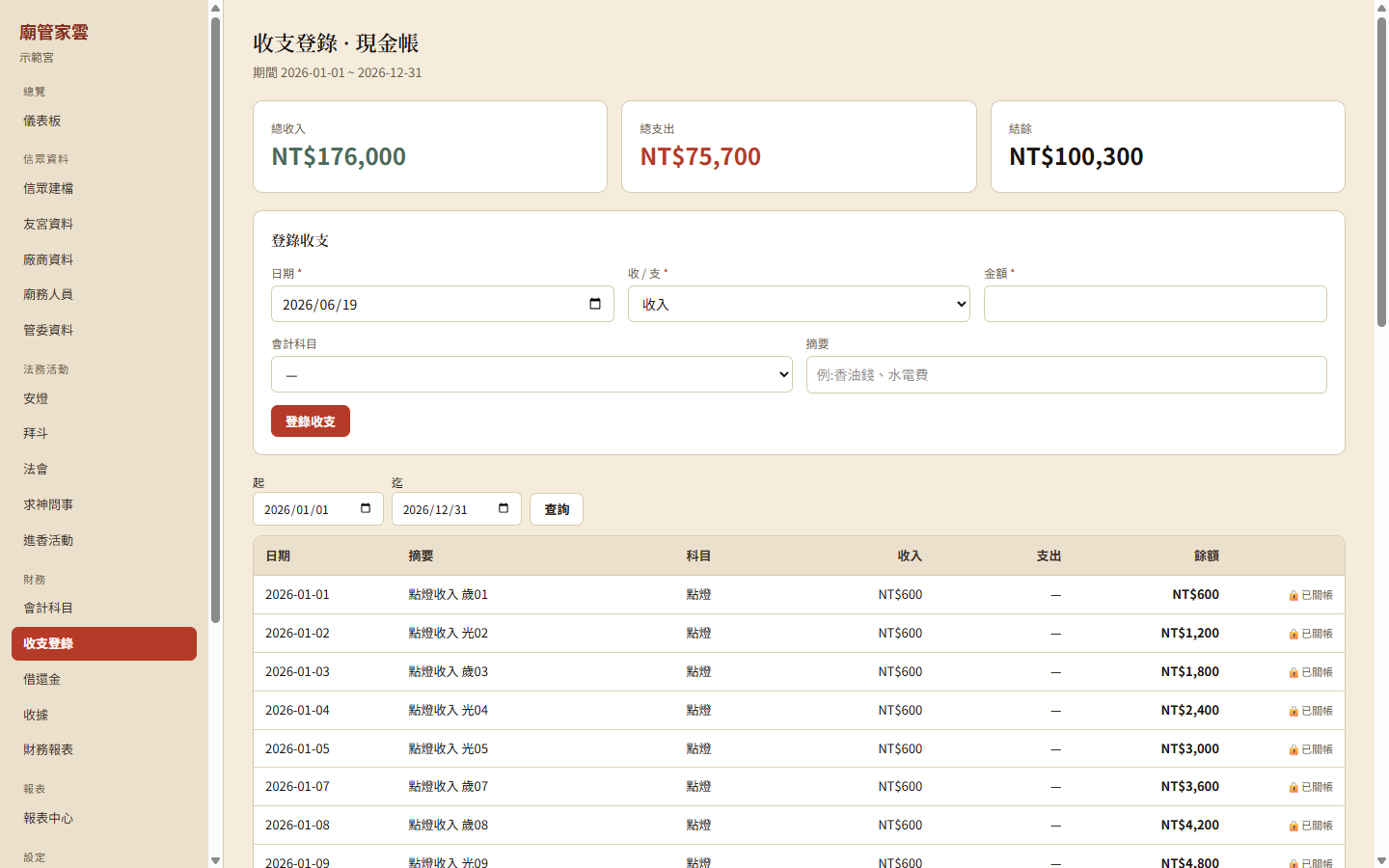
Task: Open 拜斗 in sidebar
Action: click(104, 433)
